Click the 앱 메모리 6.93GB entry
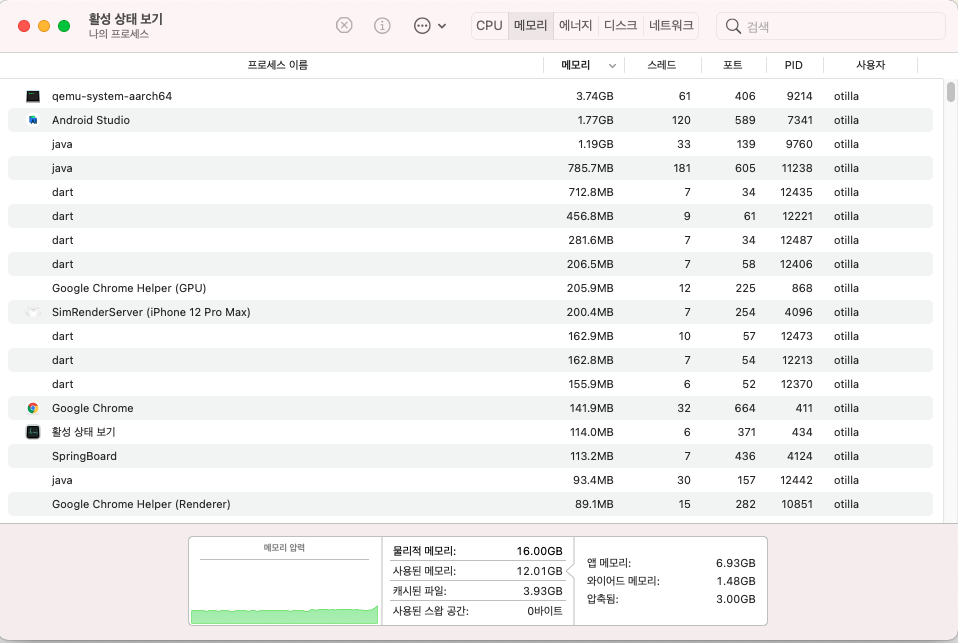This screenshot has height=643, width=958. tap(671, 563)
